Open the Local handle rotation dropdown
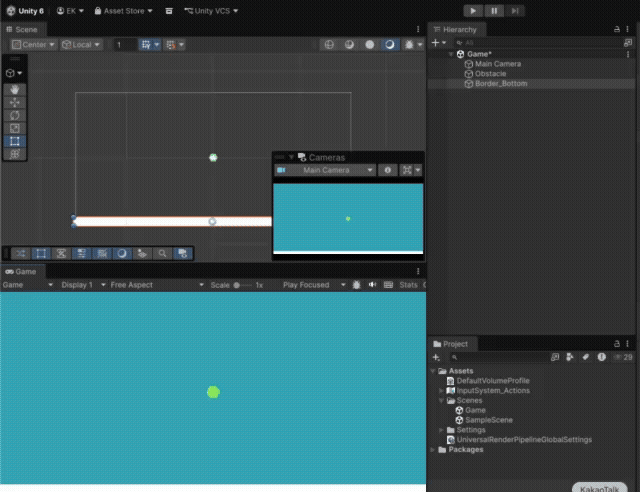The height and width of the screenshot is (492, 640). 81,45
